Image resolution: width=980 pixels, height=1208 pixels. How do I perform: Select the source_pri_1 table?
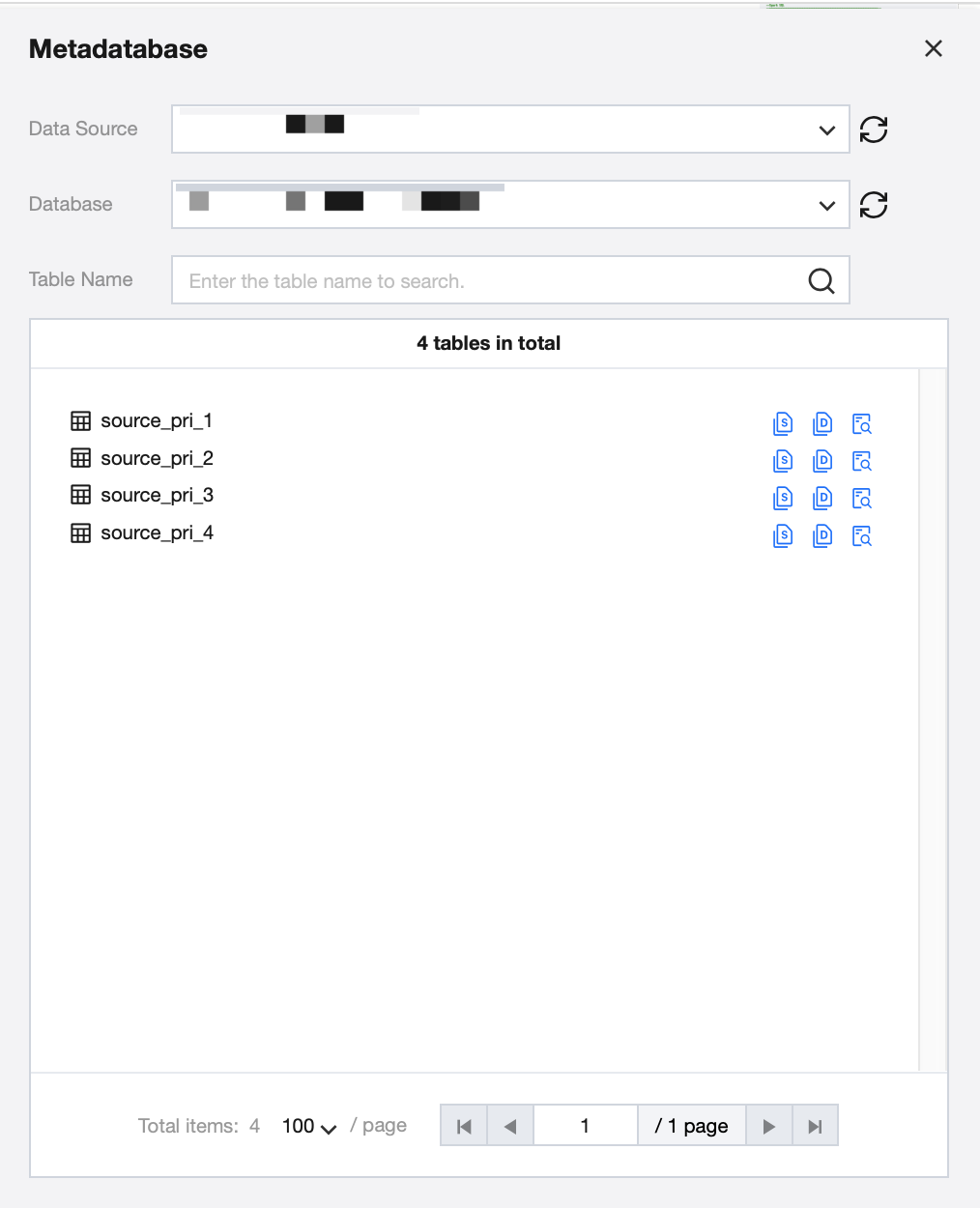click(x=156, y=421)
